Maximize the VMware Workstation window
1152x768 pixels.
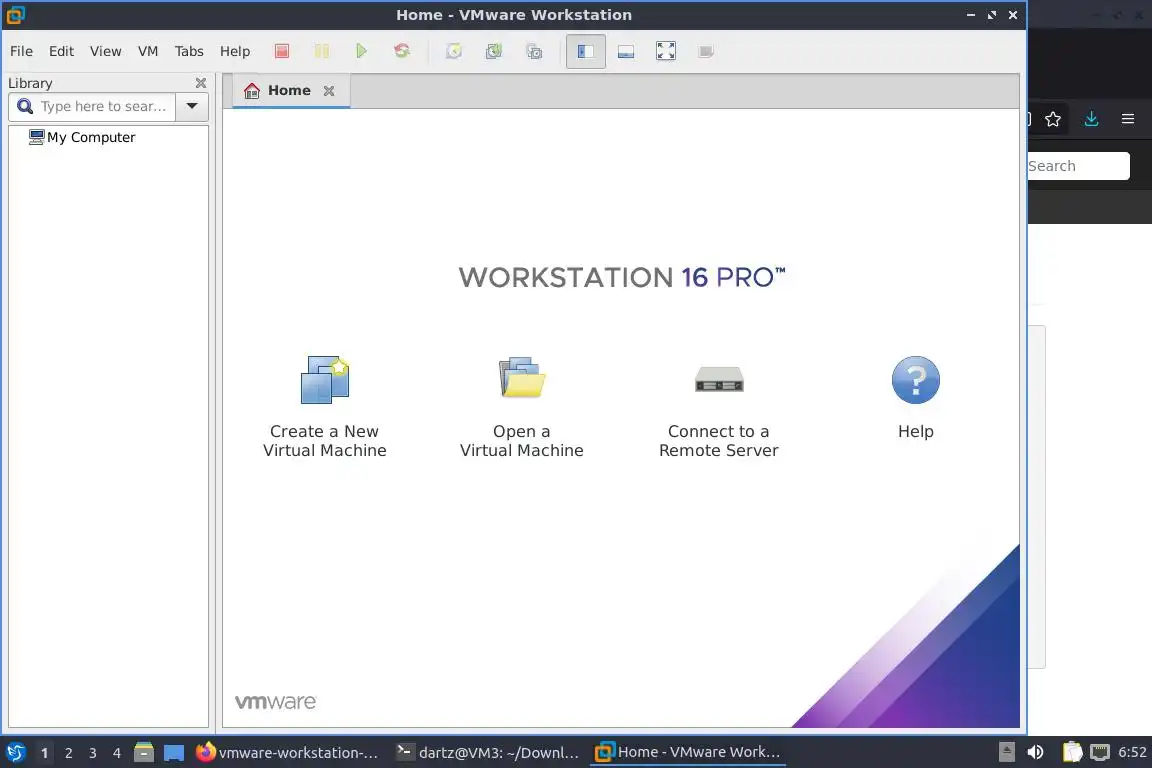click(992, 15)
